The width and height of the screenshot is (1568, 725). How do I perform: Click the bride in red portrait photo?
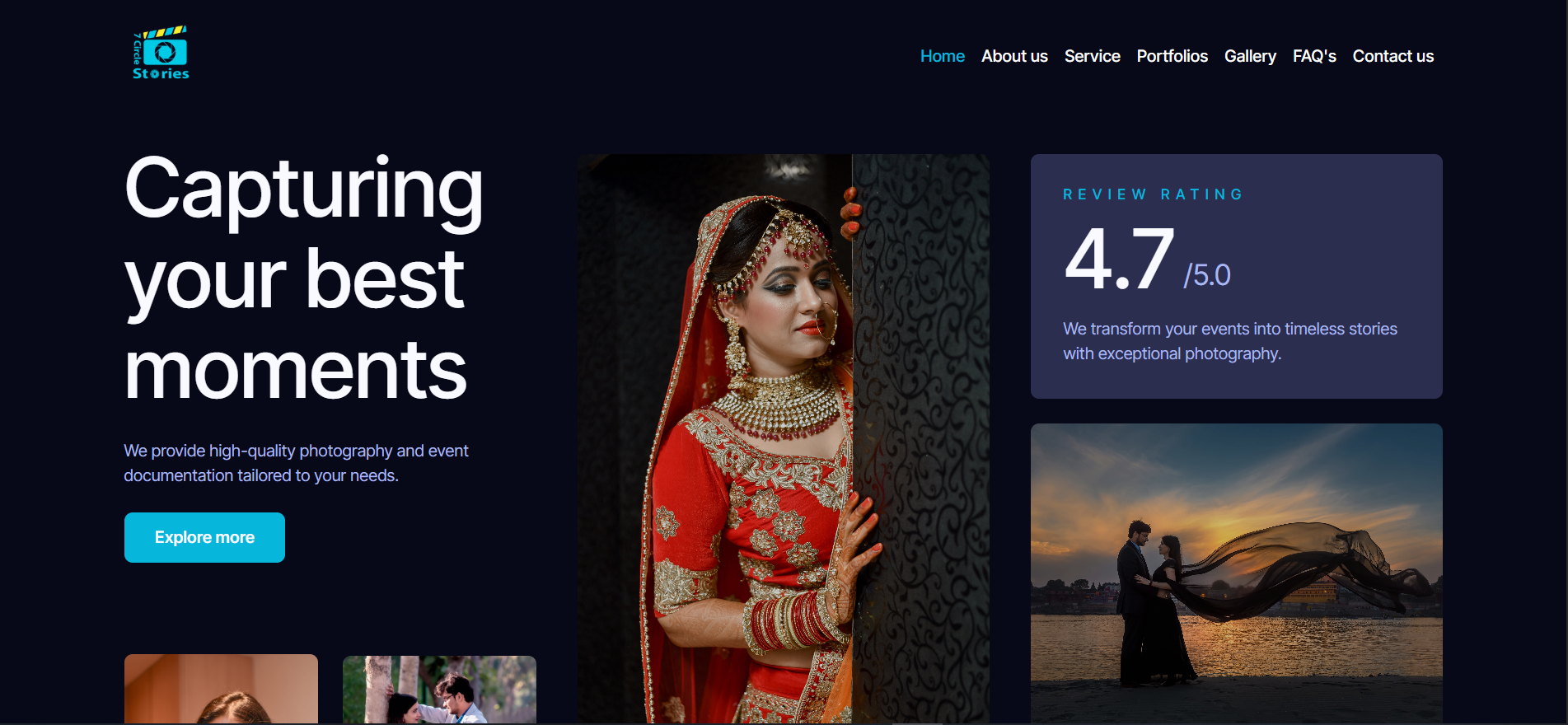tap(783, 437)
